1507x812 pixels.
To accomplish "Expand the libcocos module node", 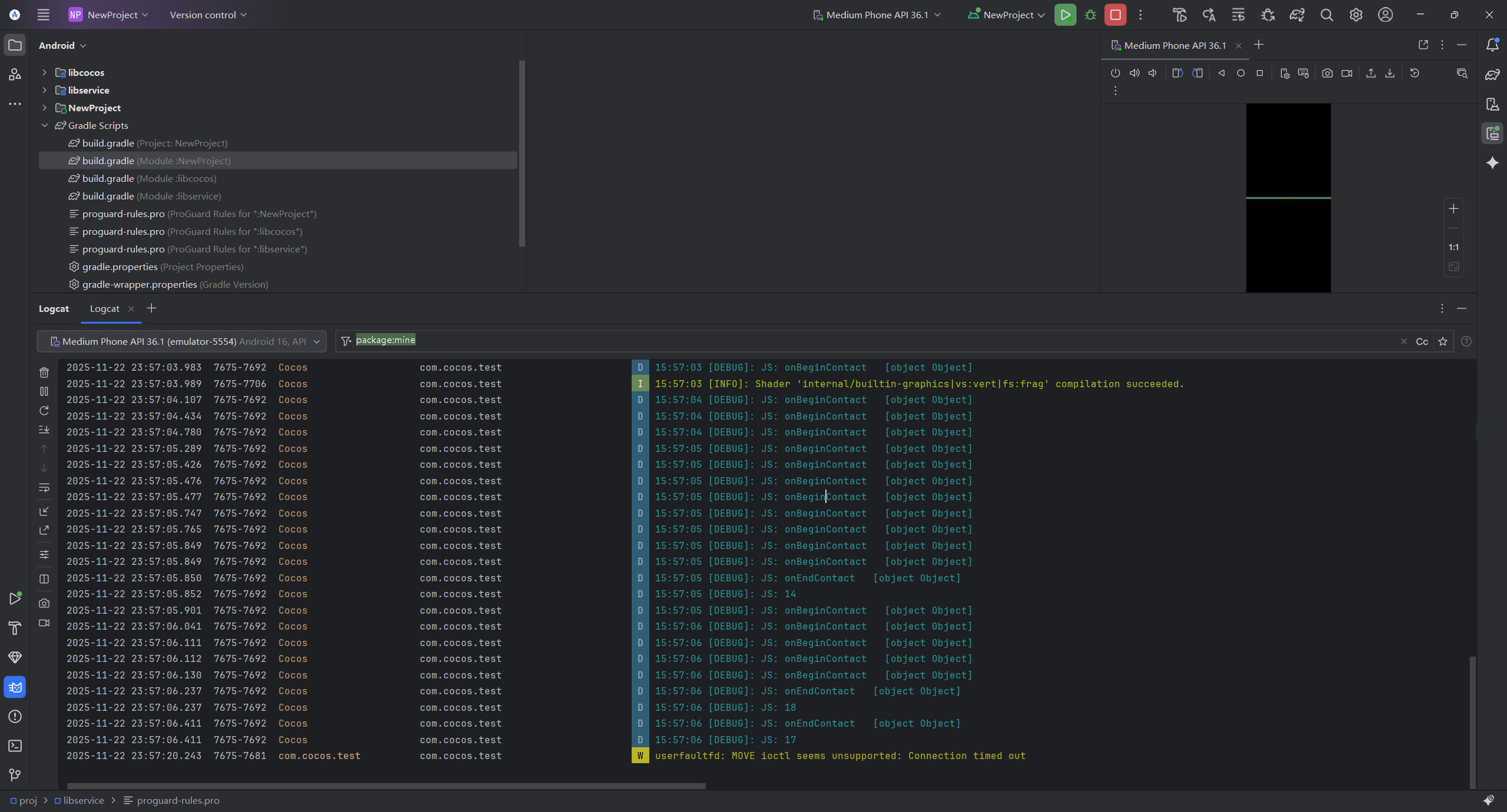I will pyautogui.click(x=45, y=72).
